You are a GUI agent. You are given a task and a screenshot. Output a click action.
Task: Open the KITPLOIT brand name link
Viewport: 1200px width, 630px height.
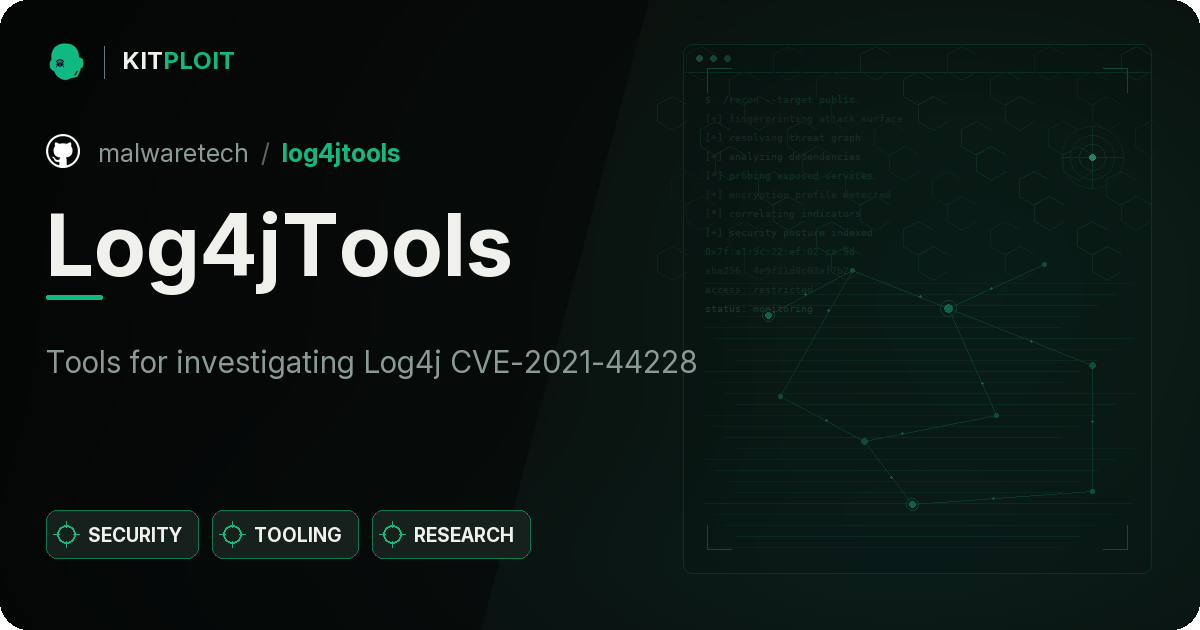[x=178, y=61]
